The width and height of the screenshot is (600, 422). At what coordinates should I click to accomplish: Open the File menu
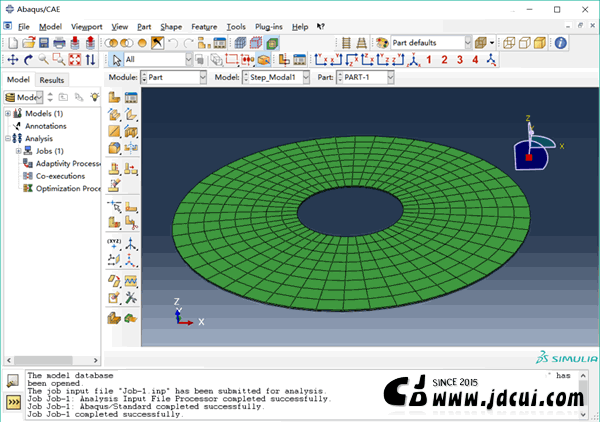pos(23,27)
